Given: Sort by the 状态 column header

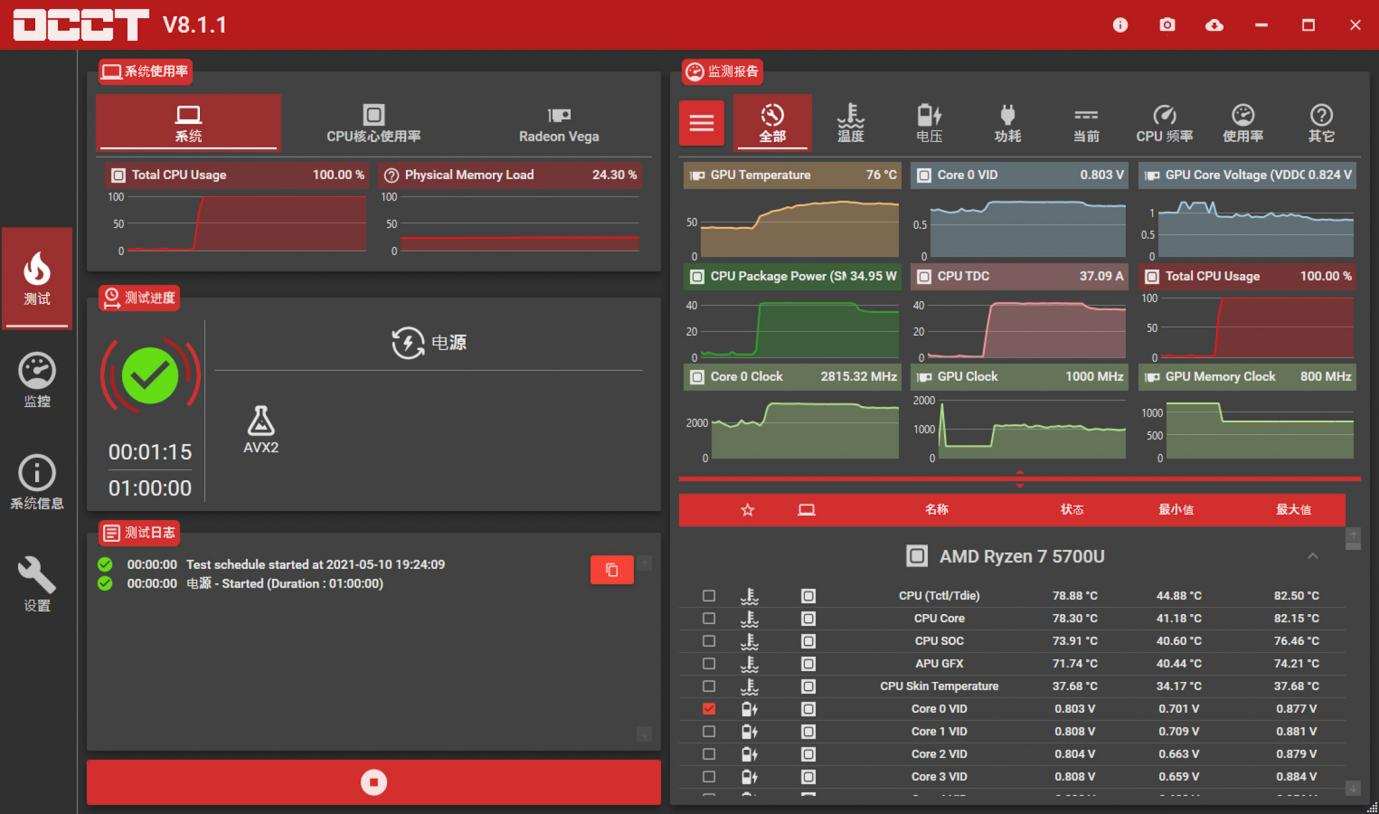Looking at the screenshot, I should coord(1072,510).
